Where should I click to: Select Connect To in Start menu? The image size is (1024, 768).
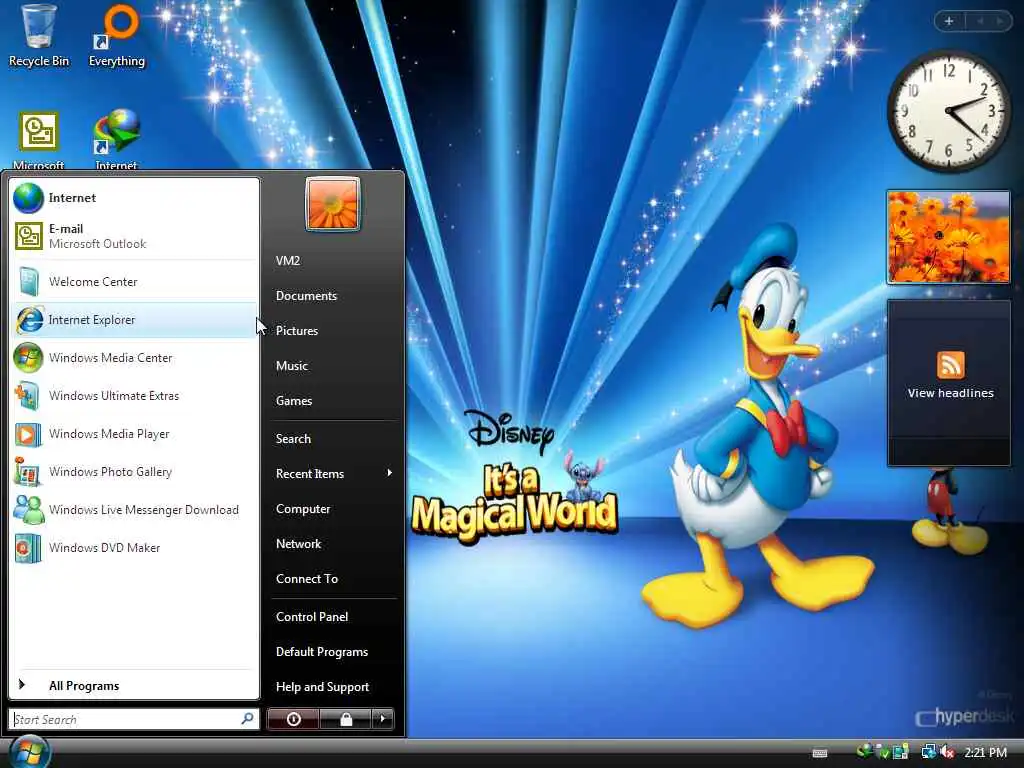click(307, 579)
